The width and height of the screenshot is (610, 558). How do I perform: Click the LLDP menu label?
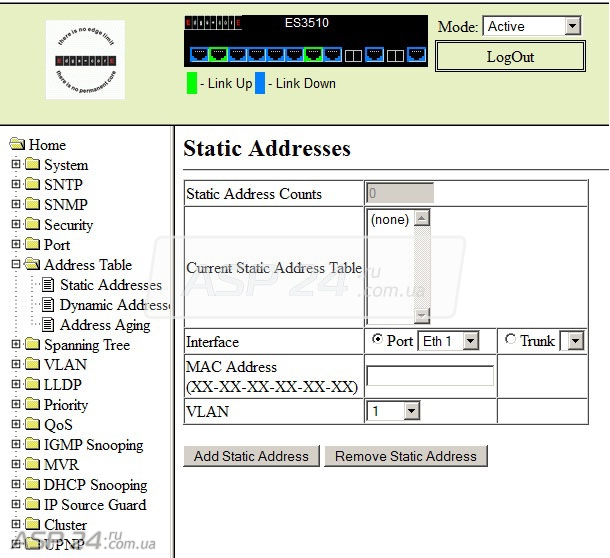pyautogui.click(x=63, y=385)
